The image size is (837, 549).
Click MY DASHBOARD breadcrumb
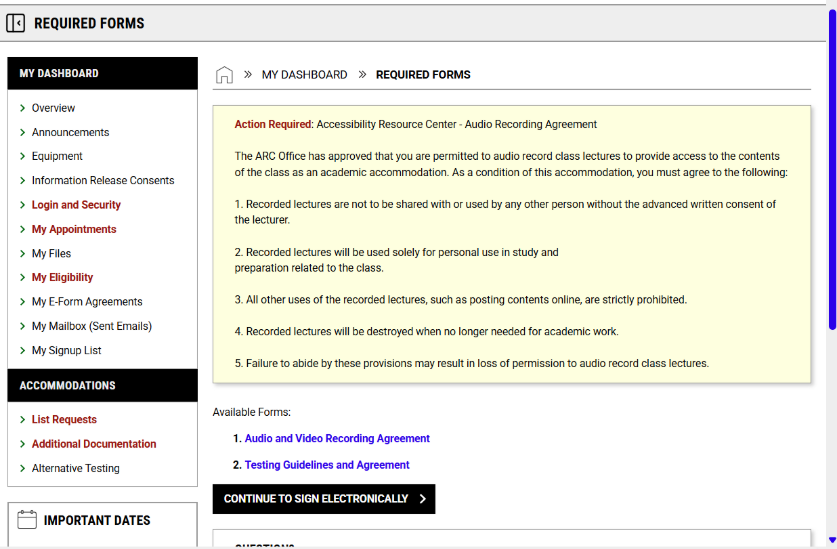[x=304, y=75]
